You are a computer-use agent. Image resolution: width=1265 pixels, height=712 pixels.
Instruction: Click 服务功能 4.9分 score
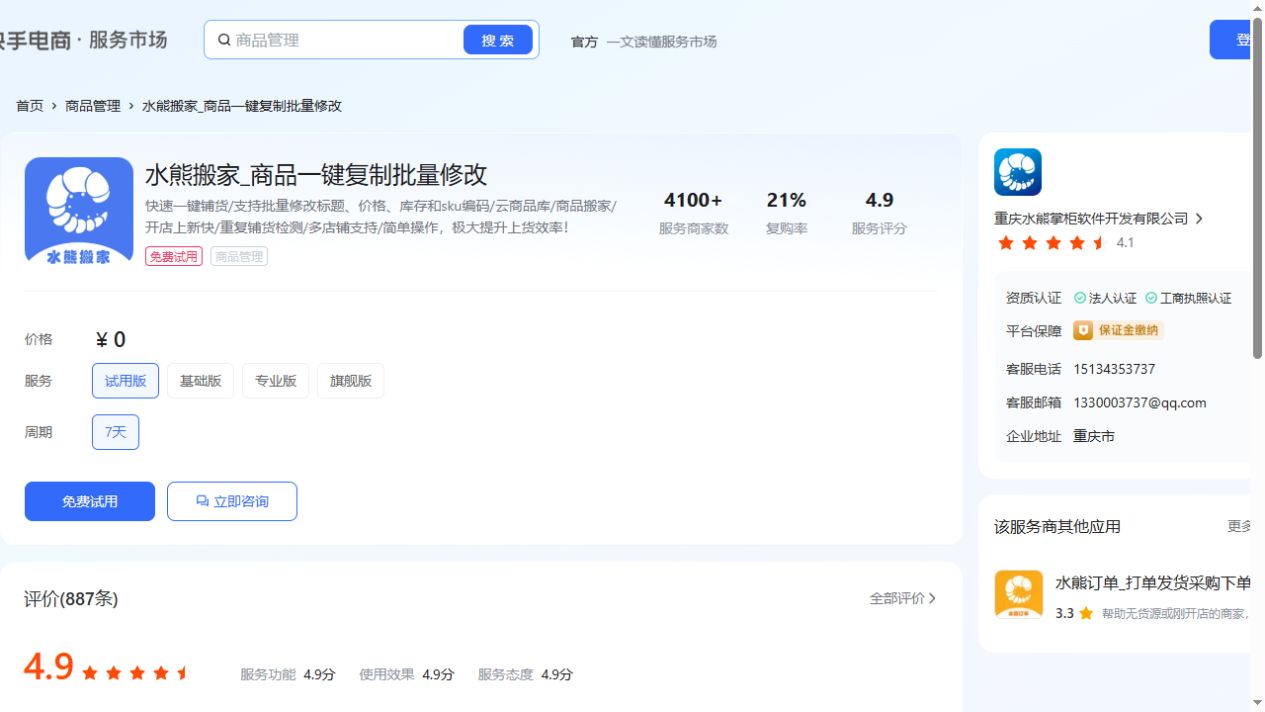287,675
